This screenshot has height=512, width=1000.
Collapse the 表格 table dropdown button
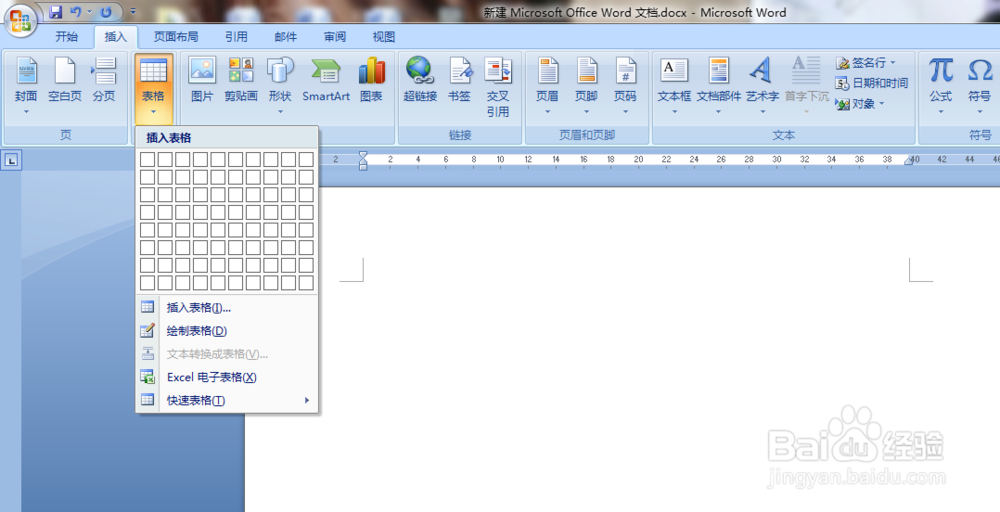coord(153,88)
